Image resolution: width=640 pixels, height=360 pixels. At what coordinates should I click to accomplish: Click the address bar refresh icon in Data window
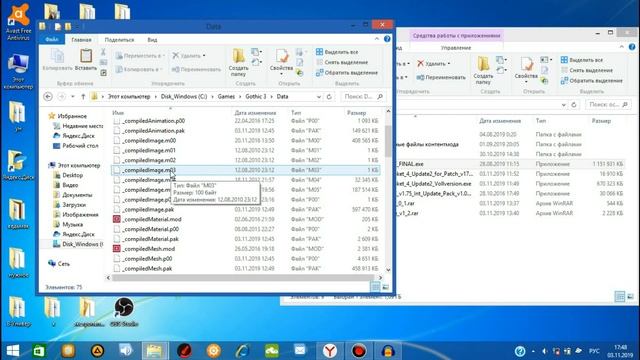[x=329, y=97]
